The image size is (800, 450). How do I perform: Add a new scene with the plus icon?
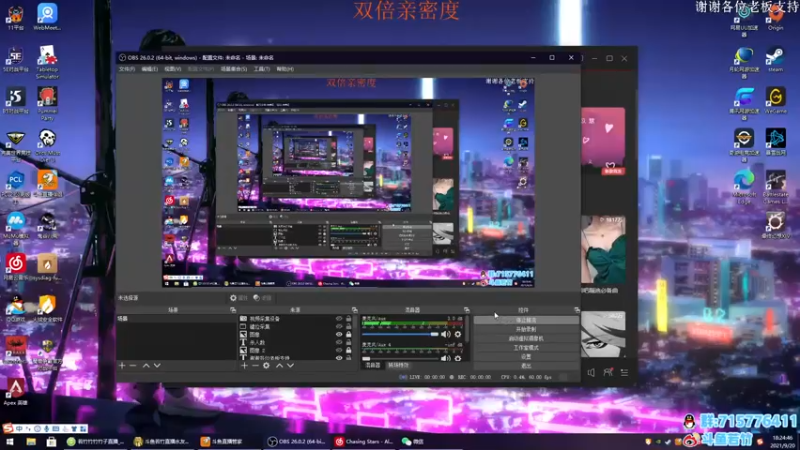(122, 365)
